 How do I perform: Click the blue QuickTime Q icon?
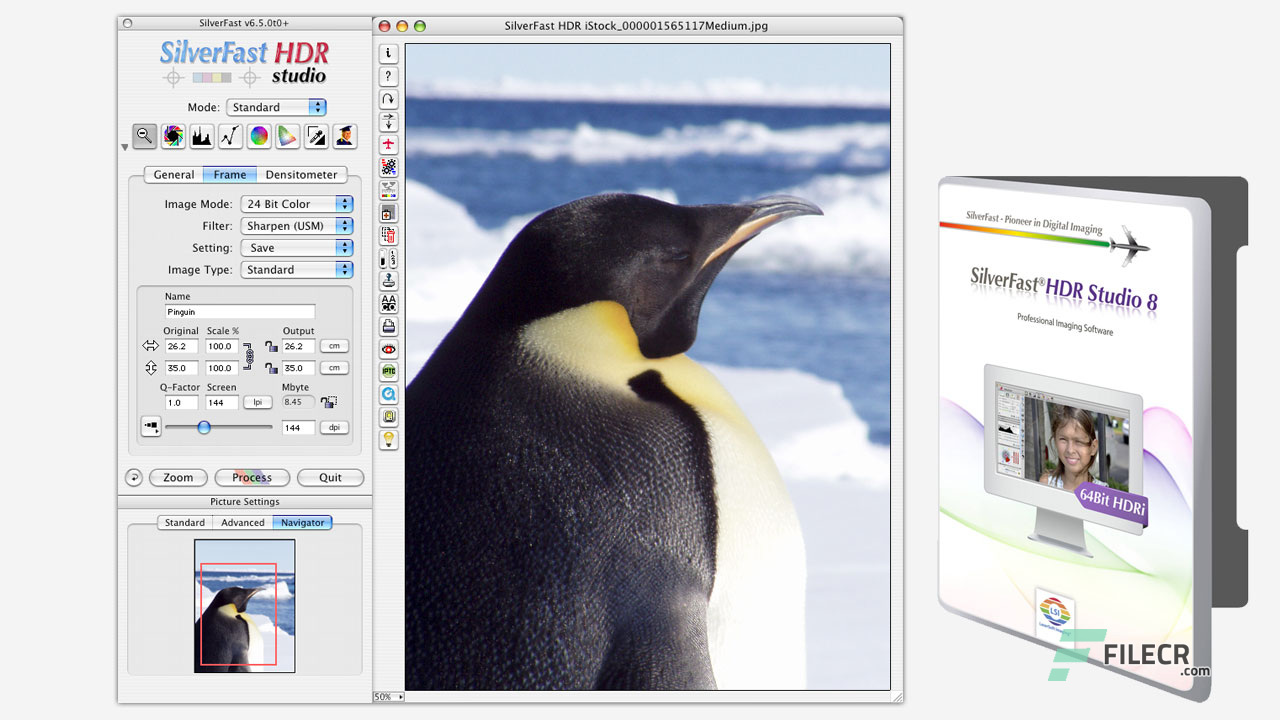pyautogui.click(x=389, y=394)
